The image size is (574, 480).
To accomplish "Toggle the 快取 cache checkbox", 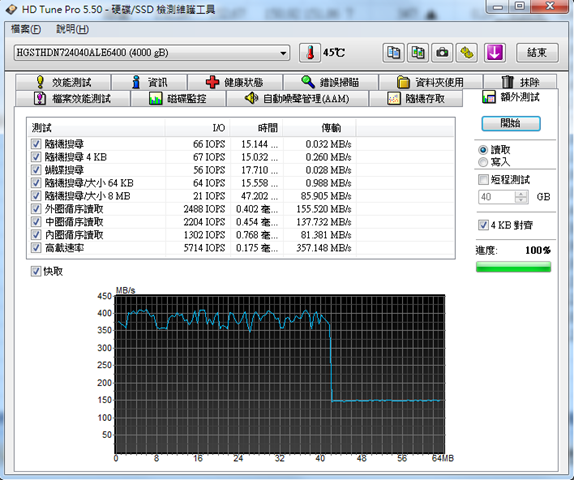I will coord(36,271).
